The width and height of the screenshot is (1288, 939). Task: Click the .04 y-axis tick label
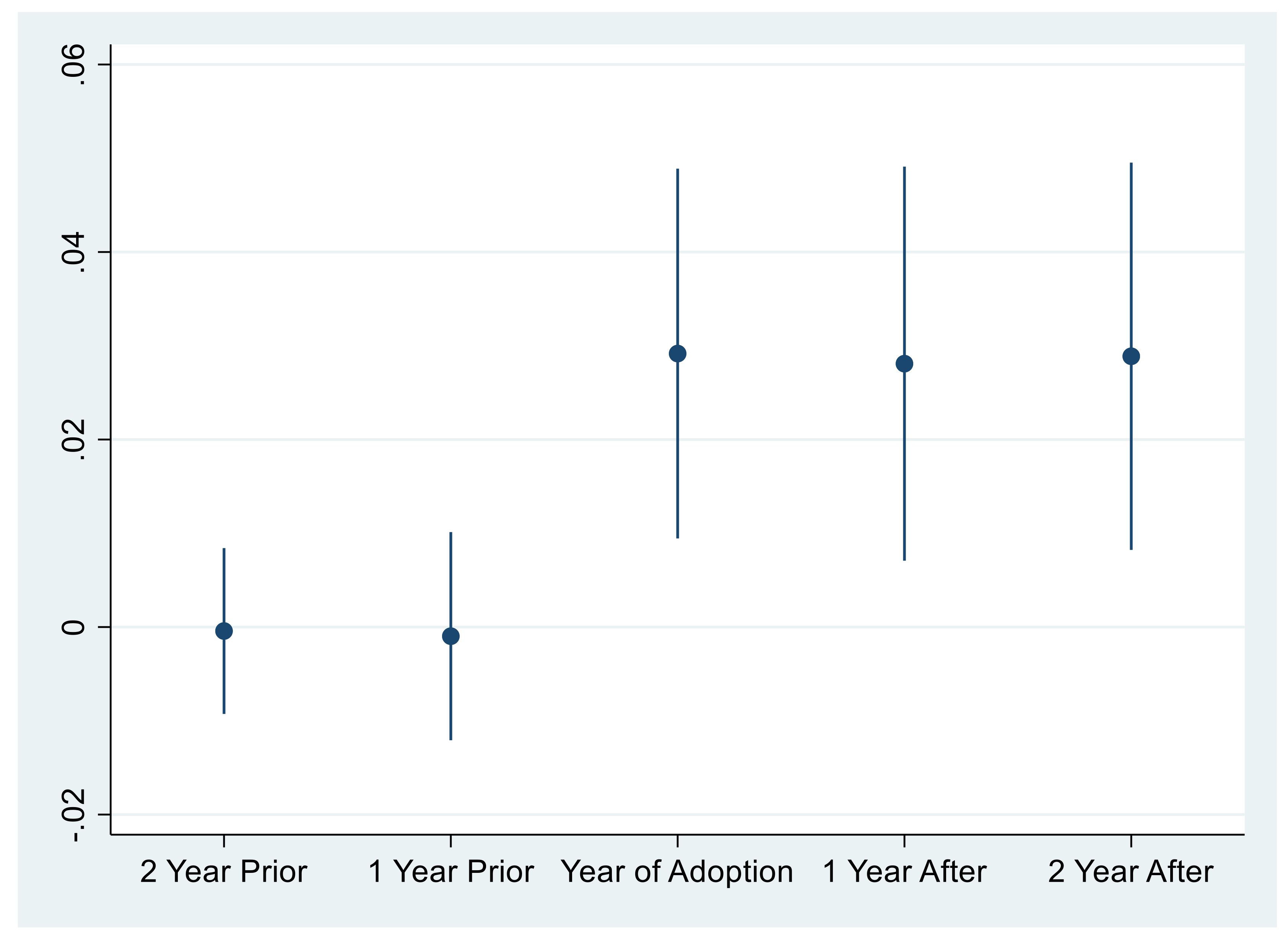click(x=74, y=252)
